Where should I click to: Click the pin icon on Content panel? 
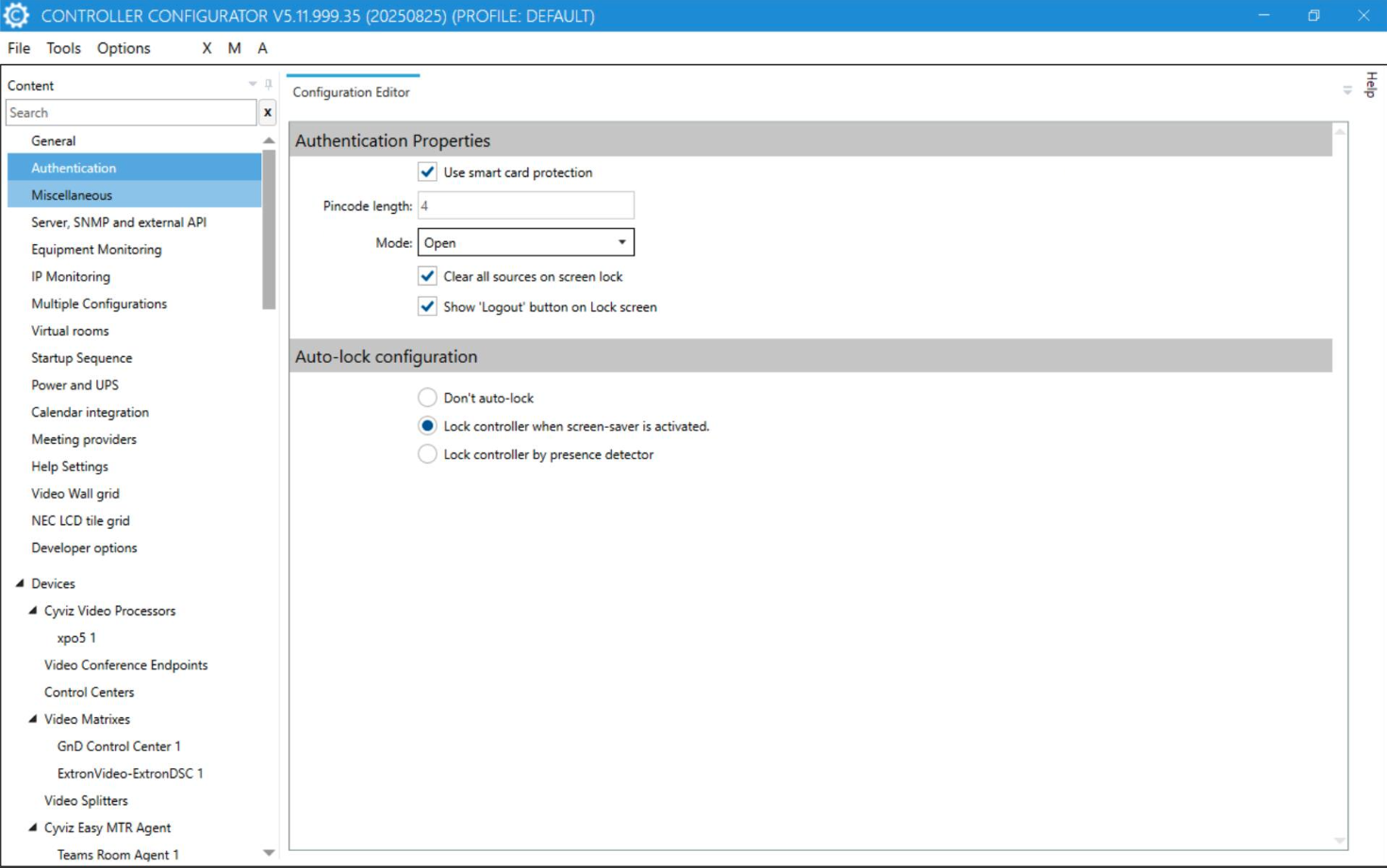[269, 85]
